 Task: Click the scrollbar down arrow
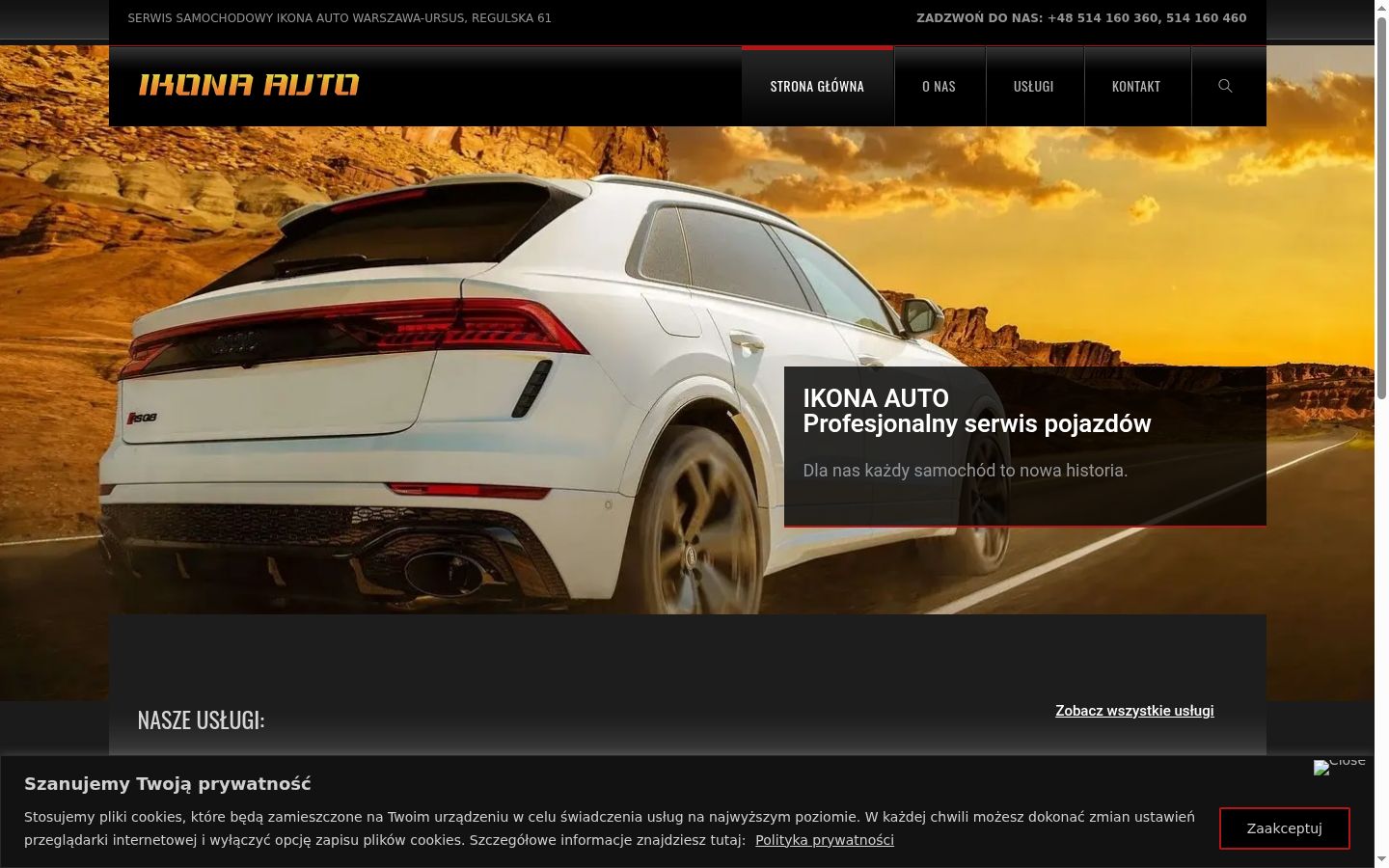[x=1381, y=859]
